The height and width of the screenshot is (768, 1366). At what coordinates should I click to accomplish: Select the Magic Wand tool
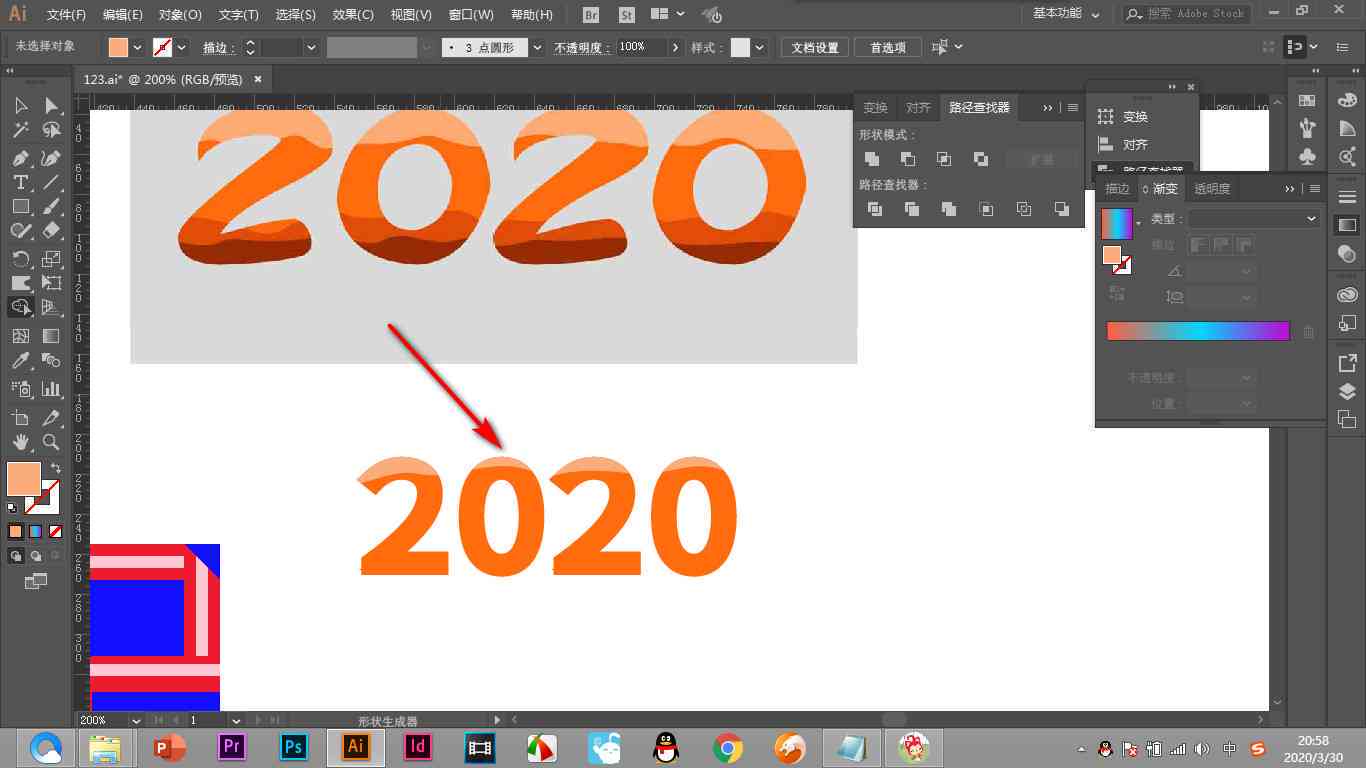[20, 130]
